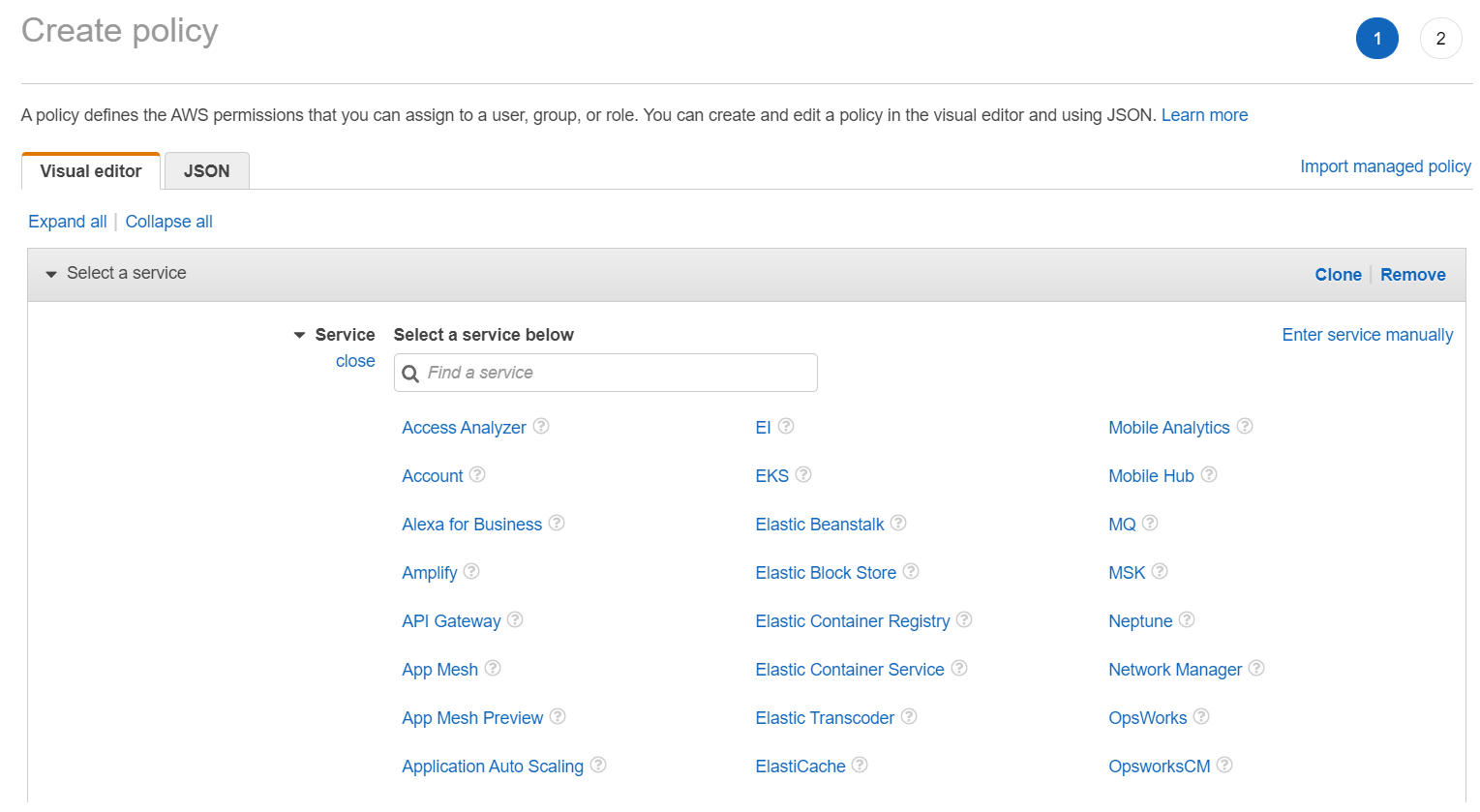
Task: Click the magnifier icon in service search
Action: [x=410, y=374]
